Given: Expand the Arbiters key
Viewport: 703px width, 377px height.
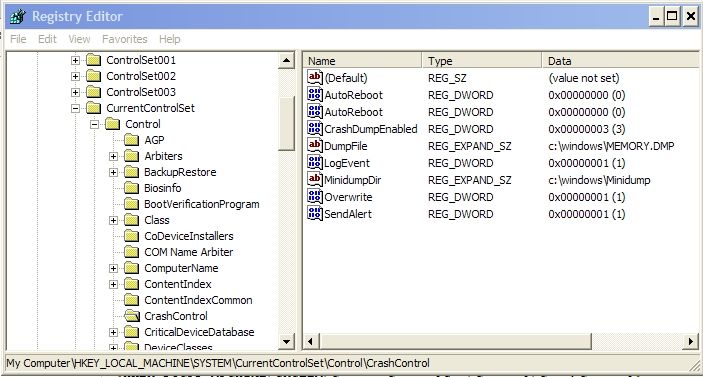Looking at the screenshot, I should [x=113, y=156].
